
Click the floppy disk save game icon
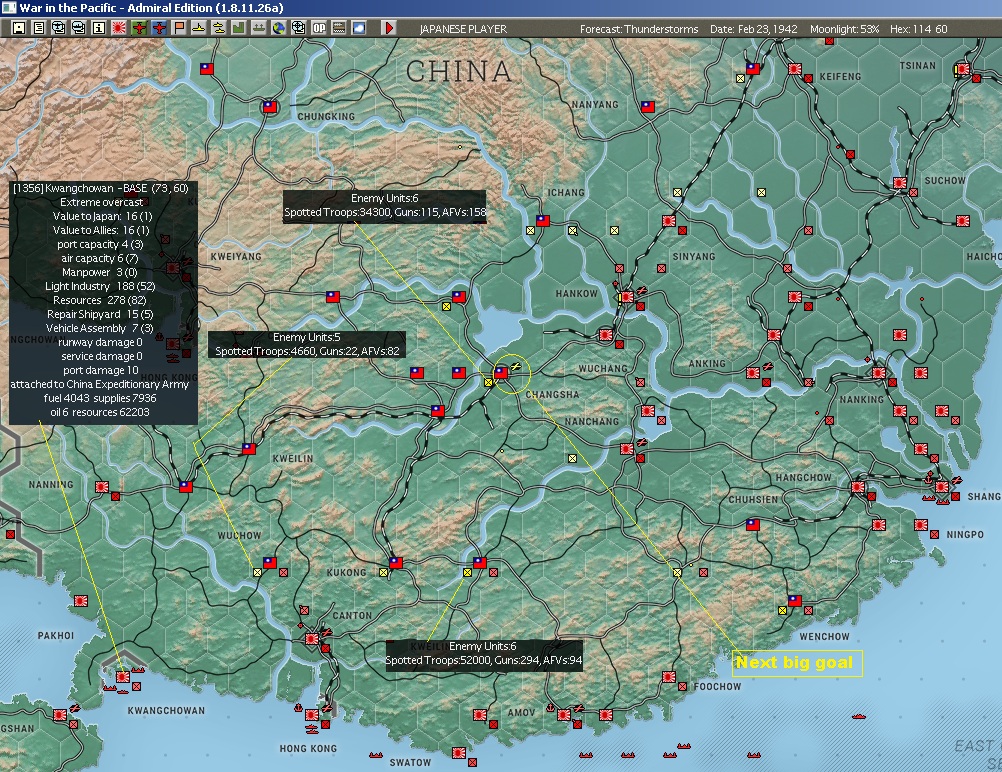[19, 27]
